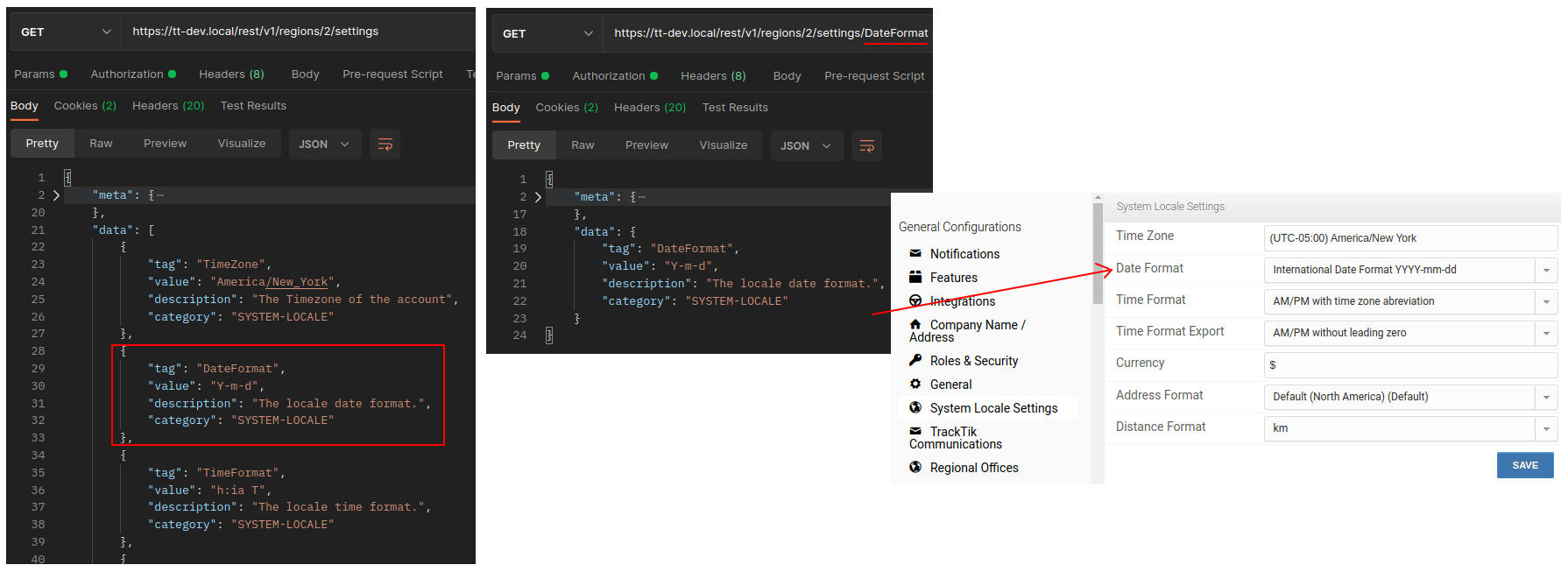Open Roles & Security page
Screen dimensions: 1568x579
pos(974,361)
